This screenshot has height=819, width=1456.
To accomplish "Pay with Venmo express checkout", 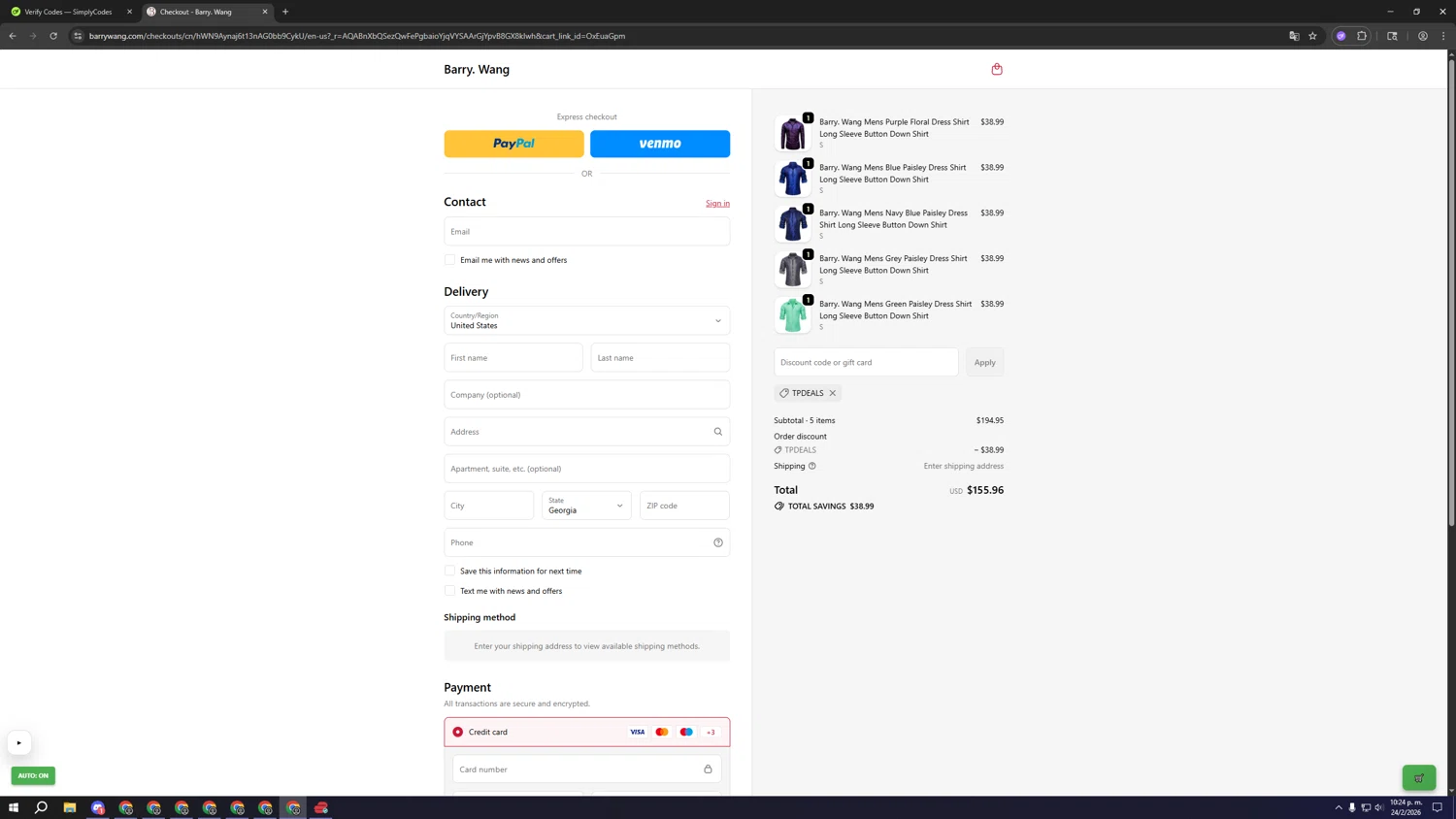I will pyautogui.click(x=660, y=144).
